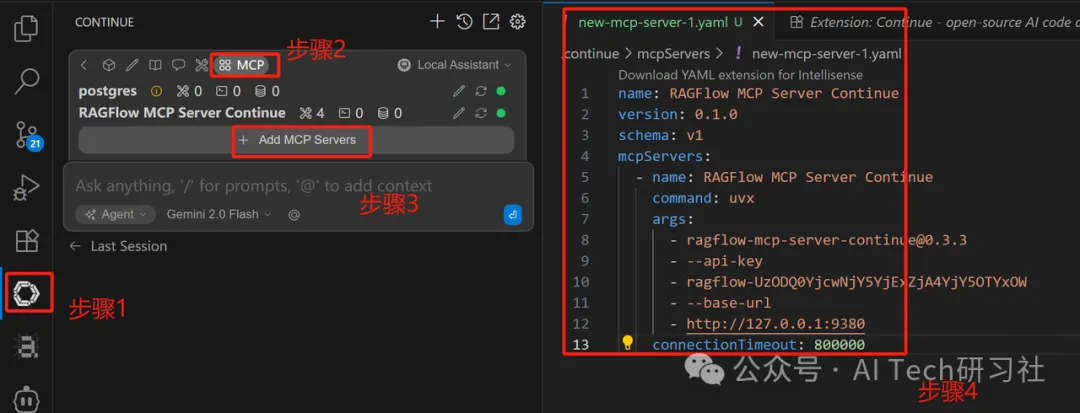Image resolution: width=1080 pixels, height=413 pixels.
Task: Collapse toolbar with the left chevron
Action: (83, 65)
